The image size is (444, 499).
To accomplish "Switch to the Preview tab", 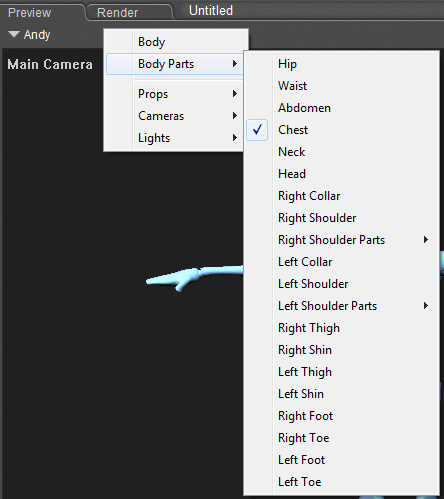I will (29, 13).
